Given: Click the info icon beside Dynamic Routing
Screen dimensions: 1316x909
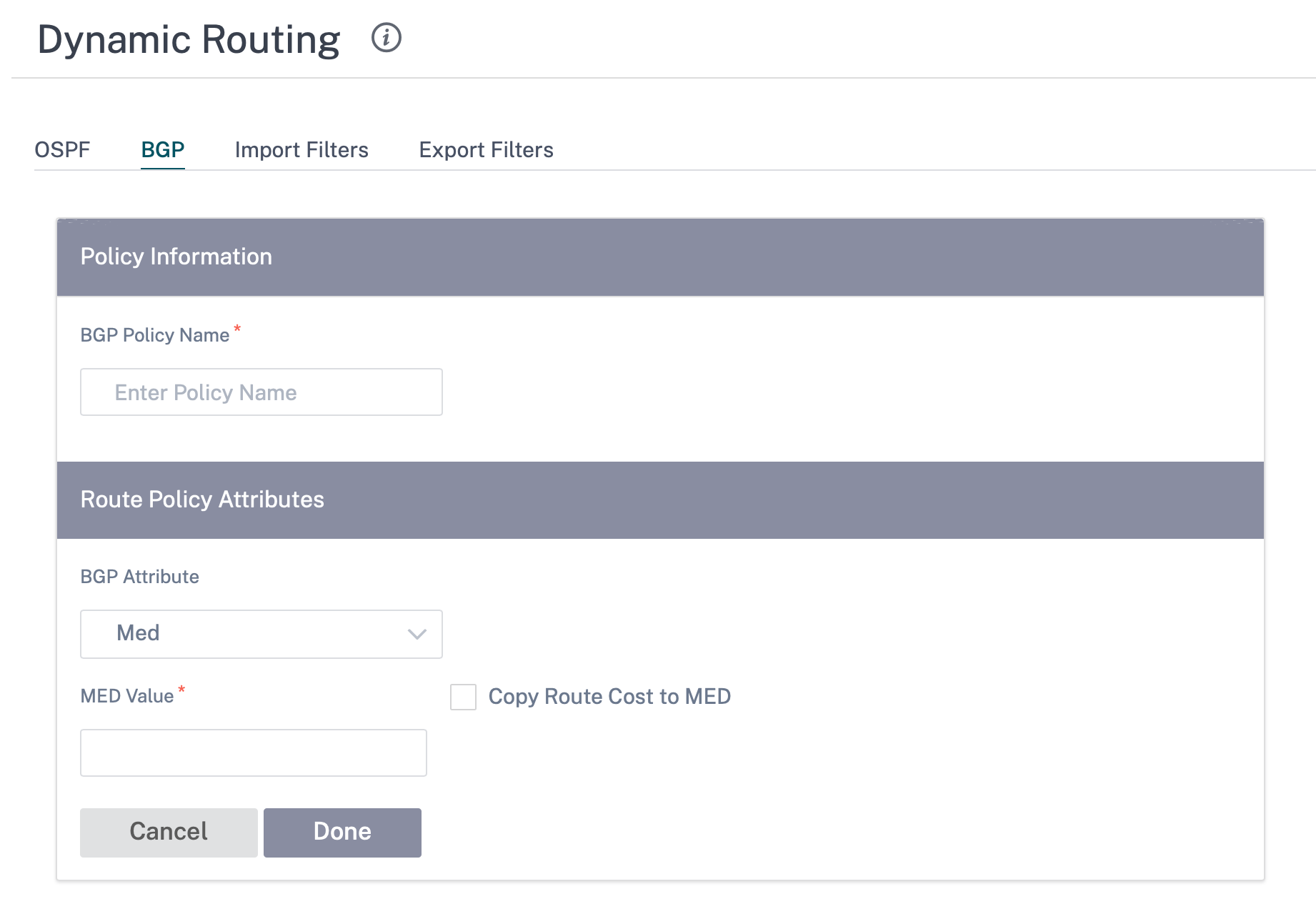Looking at the screenshot, I should 387,37.
